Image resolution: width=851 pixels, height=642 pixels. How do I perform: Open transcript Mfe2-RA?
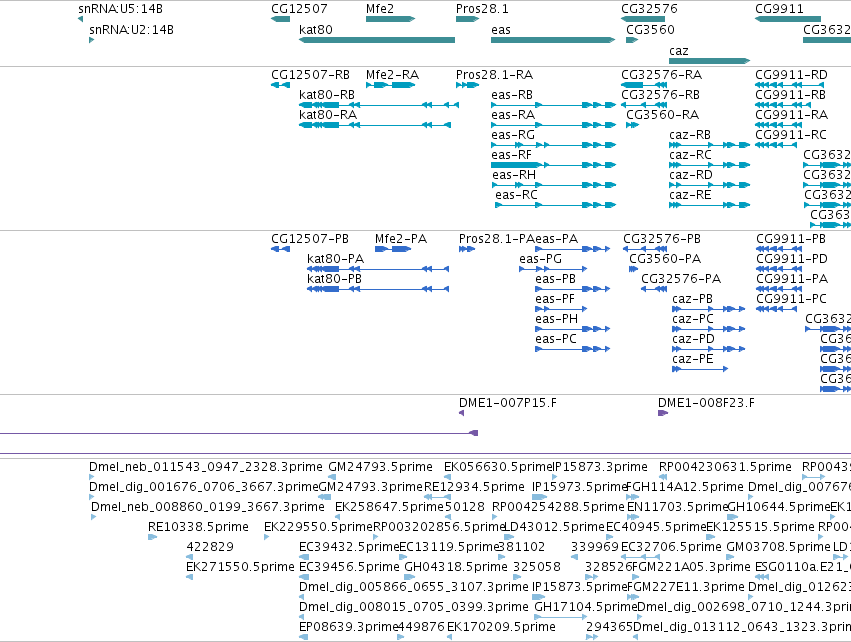pos(392,75)
